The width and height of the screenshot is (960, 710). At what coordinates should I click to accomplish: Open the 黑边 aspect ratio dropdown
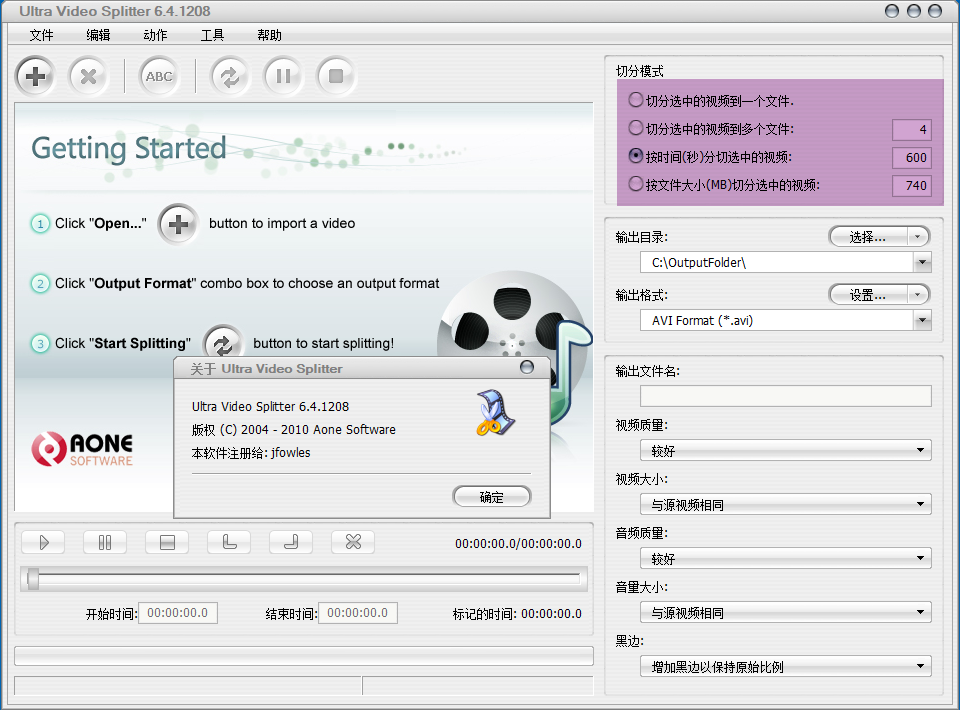[x=786, y=666]
